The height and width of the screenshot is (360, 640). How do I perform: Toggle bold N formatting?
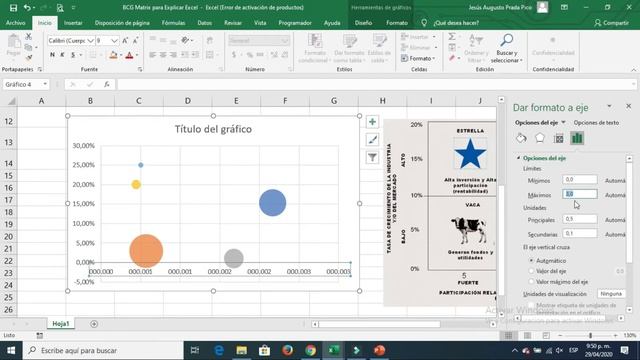tap(52, 55)
